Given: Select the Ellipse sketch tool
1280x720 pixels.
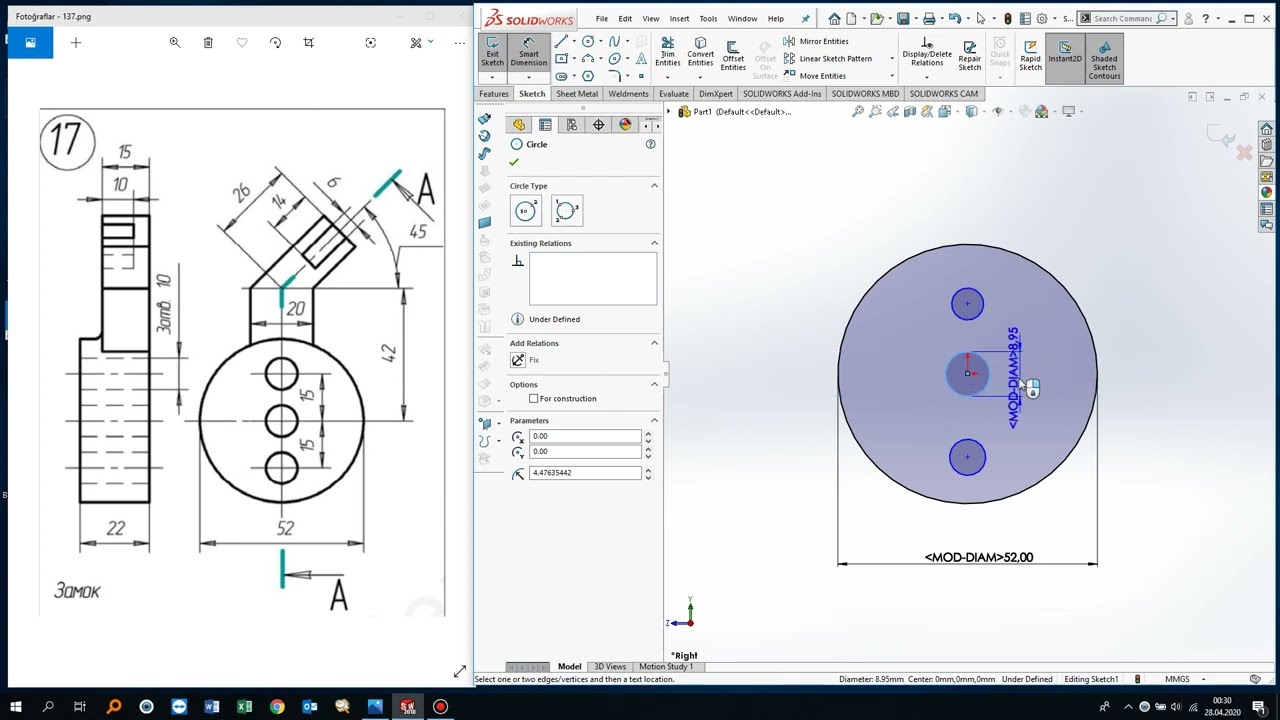Looking at the screenshot, I should click(614, 59).
